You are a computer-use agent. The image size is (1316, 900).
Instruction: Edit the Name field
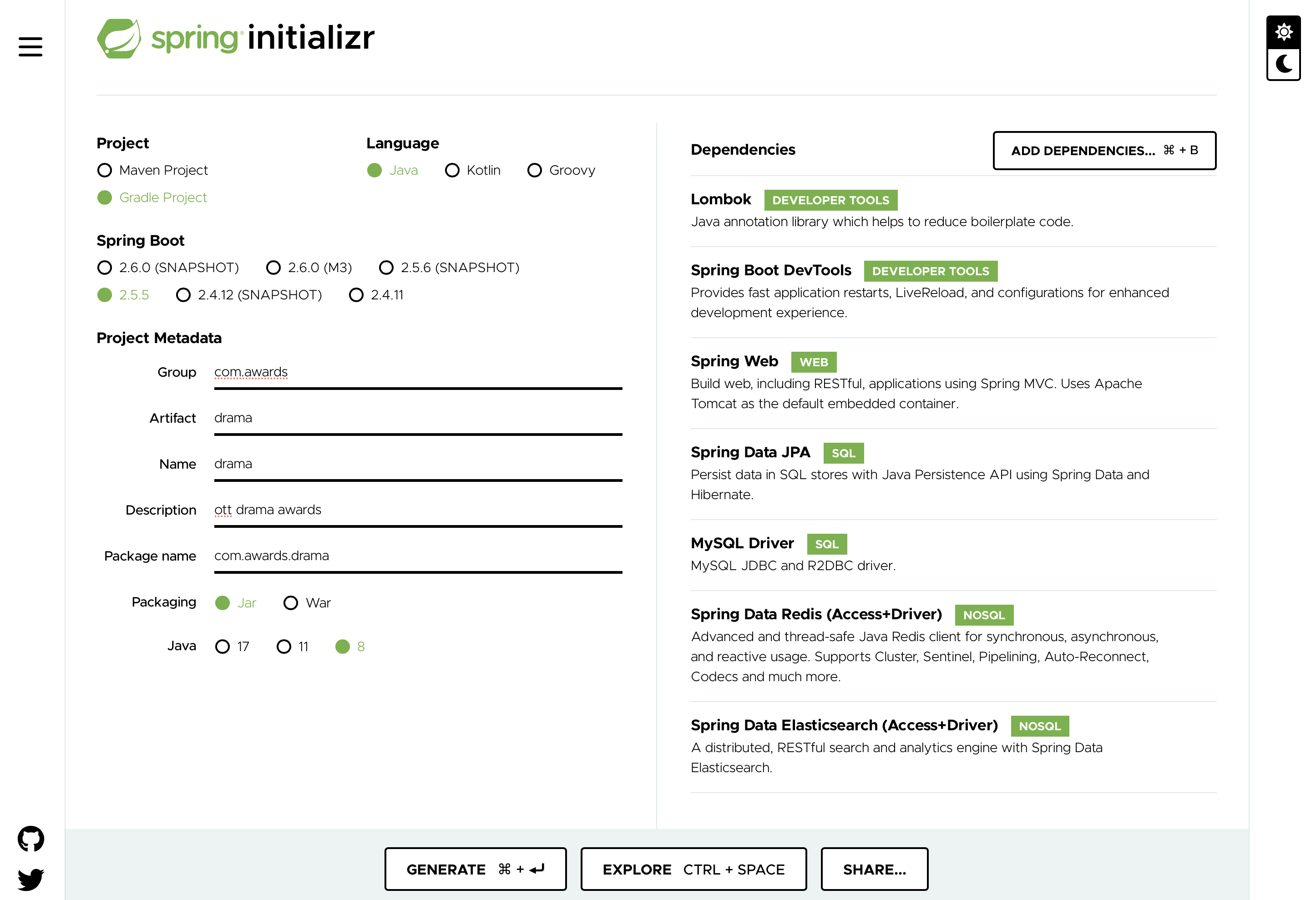coord(418,465)
